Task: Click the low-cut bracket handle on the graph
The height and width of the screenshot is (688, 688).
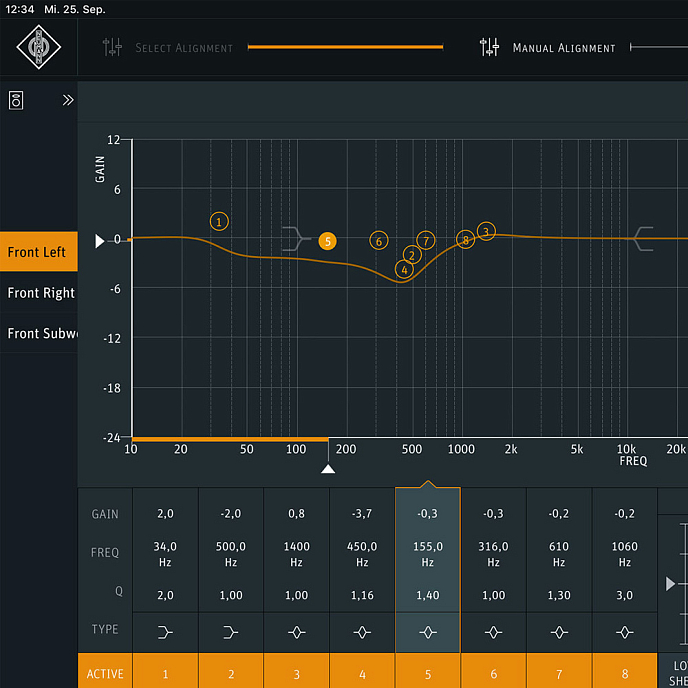Action: [293, 238]
